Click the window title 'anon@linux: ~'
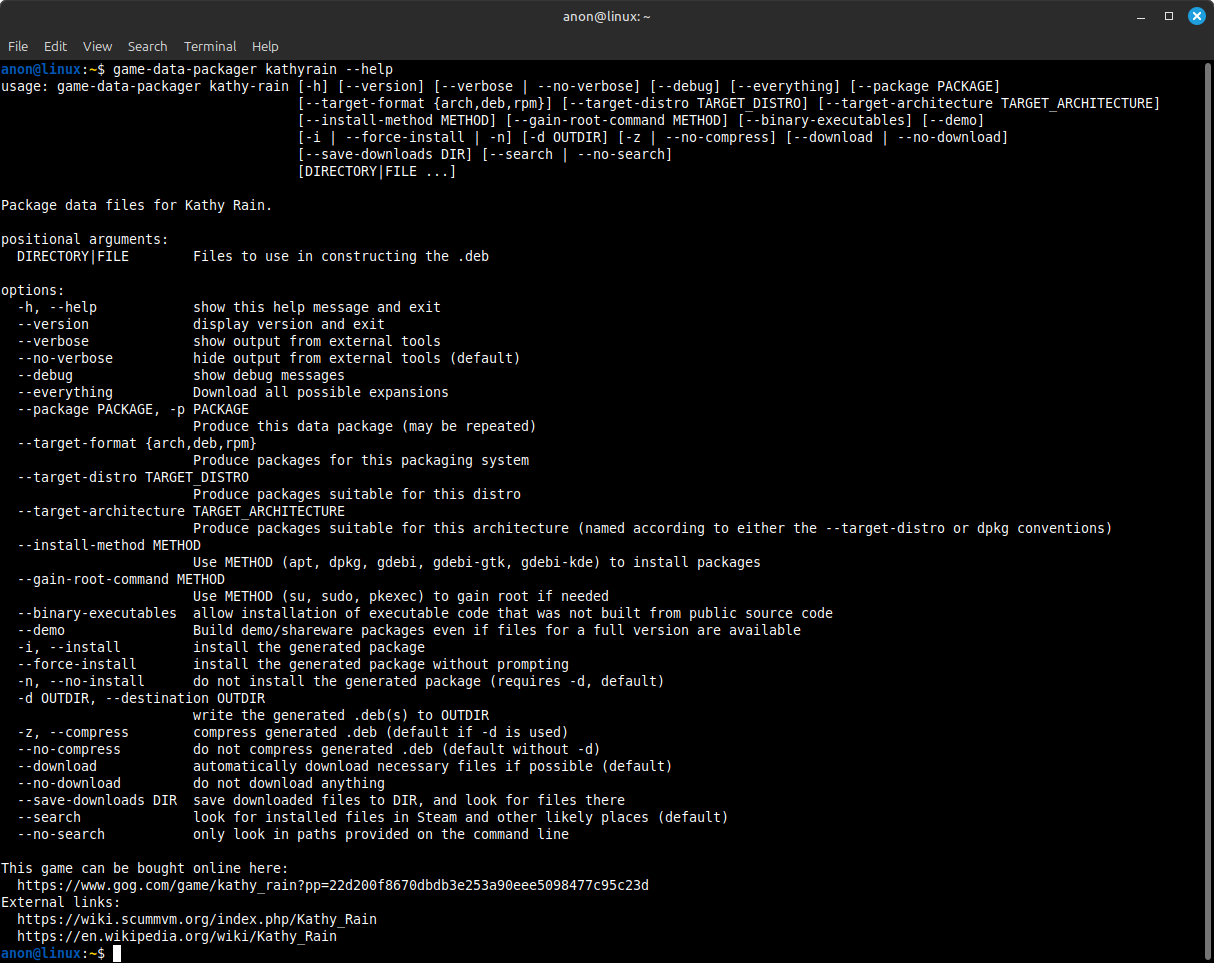The image size is (1214, 963). tap(606, 17)
